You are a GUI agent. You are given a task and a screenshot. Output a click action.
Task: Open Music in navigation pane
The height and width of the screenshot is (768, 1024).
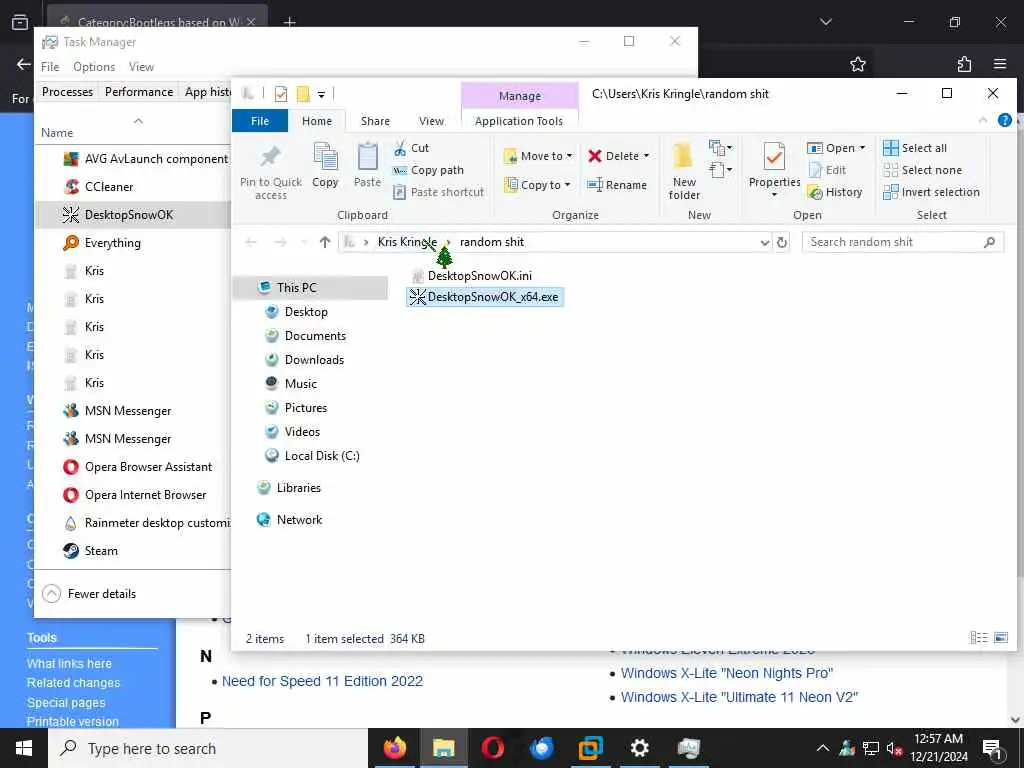300,384
